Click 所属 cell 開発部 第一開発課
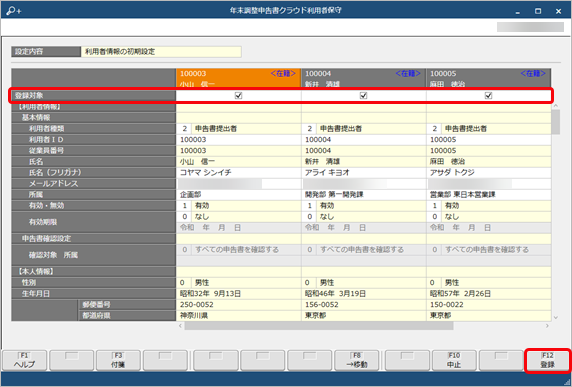 coord(364,194)
